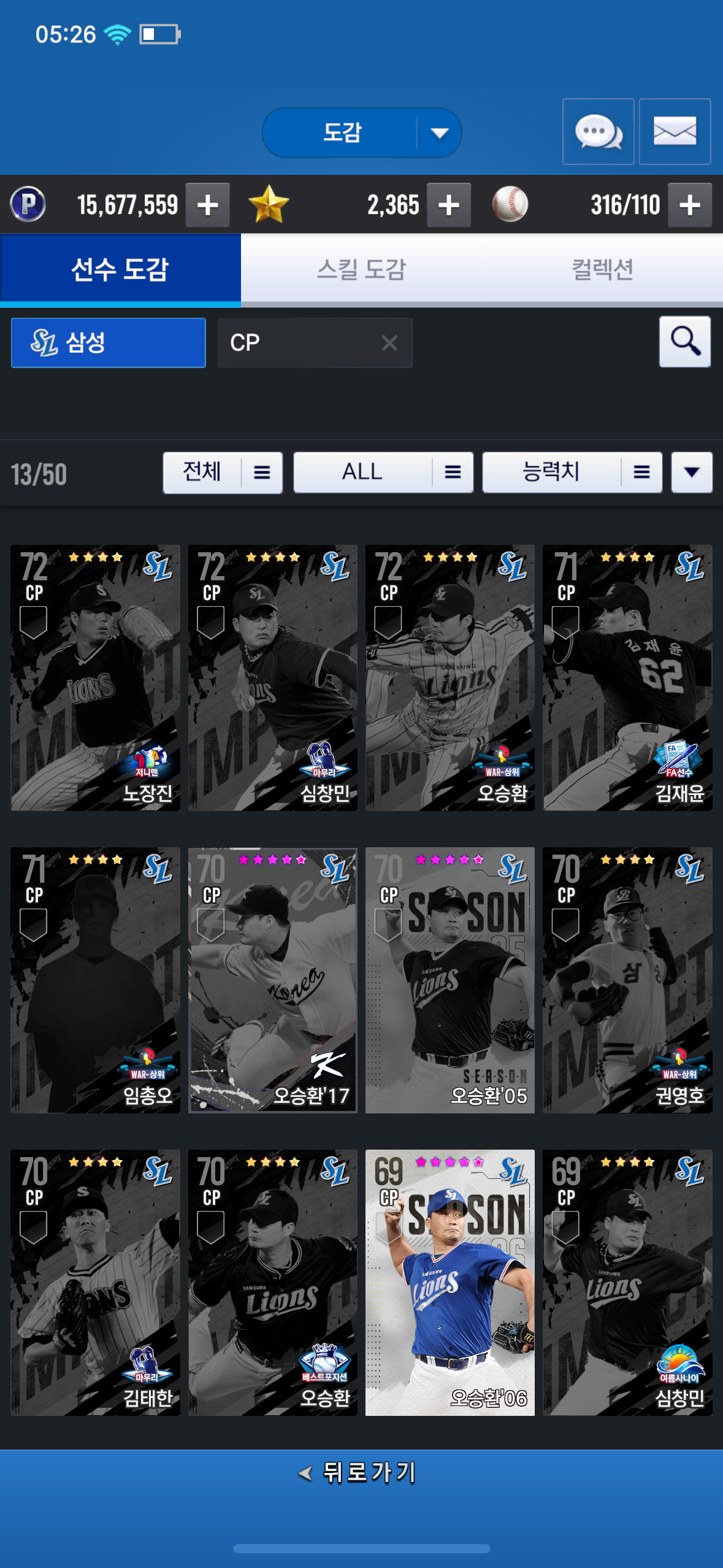Open the 김재윤 FA선수 player card

click(627, 678)
